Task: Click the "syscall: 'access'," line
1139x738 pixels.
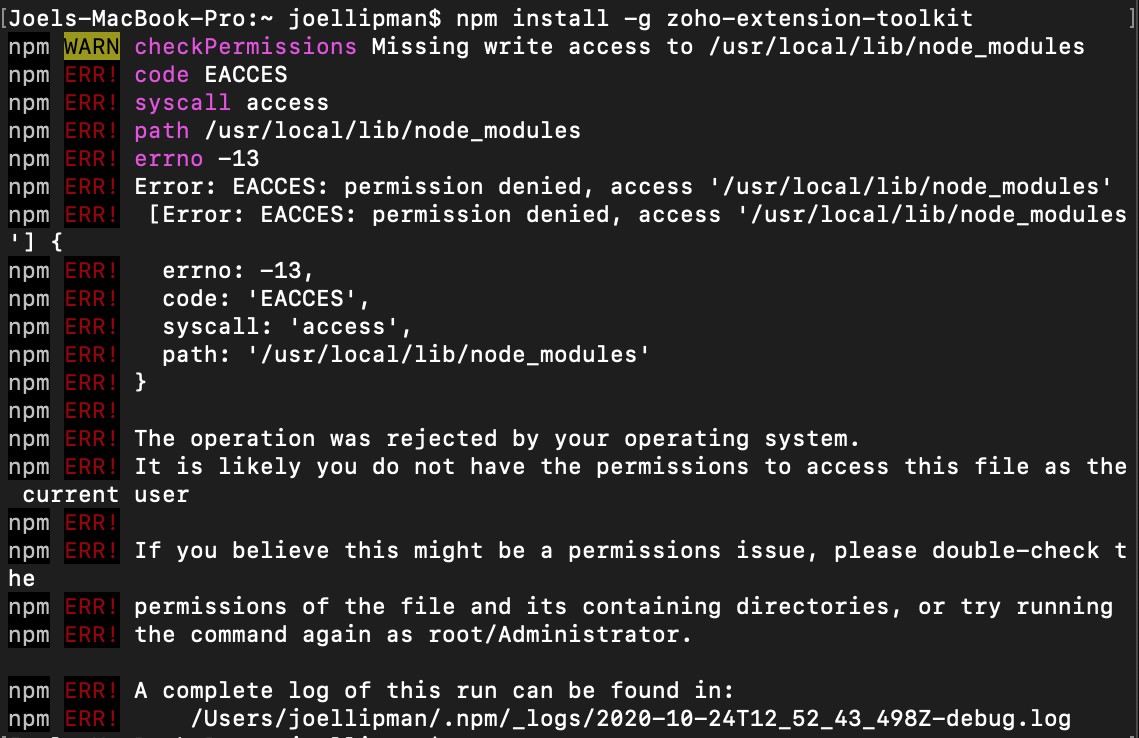Action: pyautogui.click(x=287, y=327)
